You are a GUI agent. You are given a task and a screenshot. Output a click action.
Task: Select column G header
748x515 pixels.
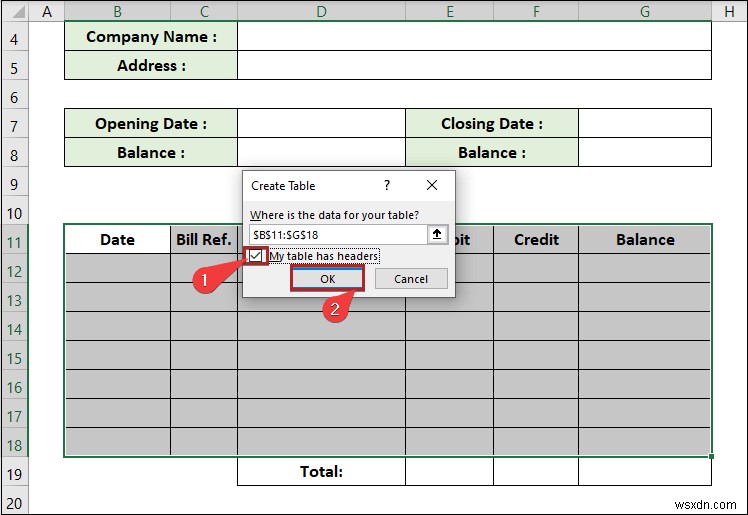[645, 11]
